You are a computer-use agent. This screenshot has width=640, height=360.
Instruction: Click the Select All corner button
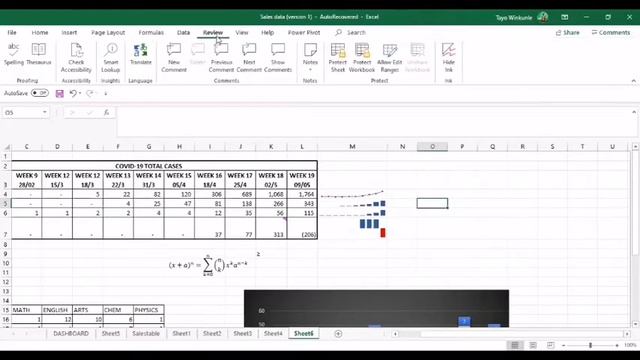6,147
